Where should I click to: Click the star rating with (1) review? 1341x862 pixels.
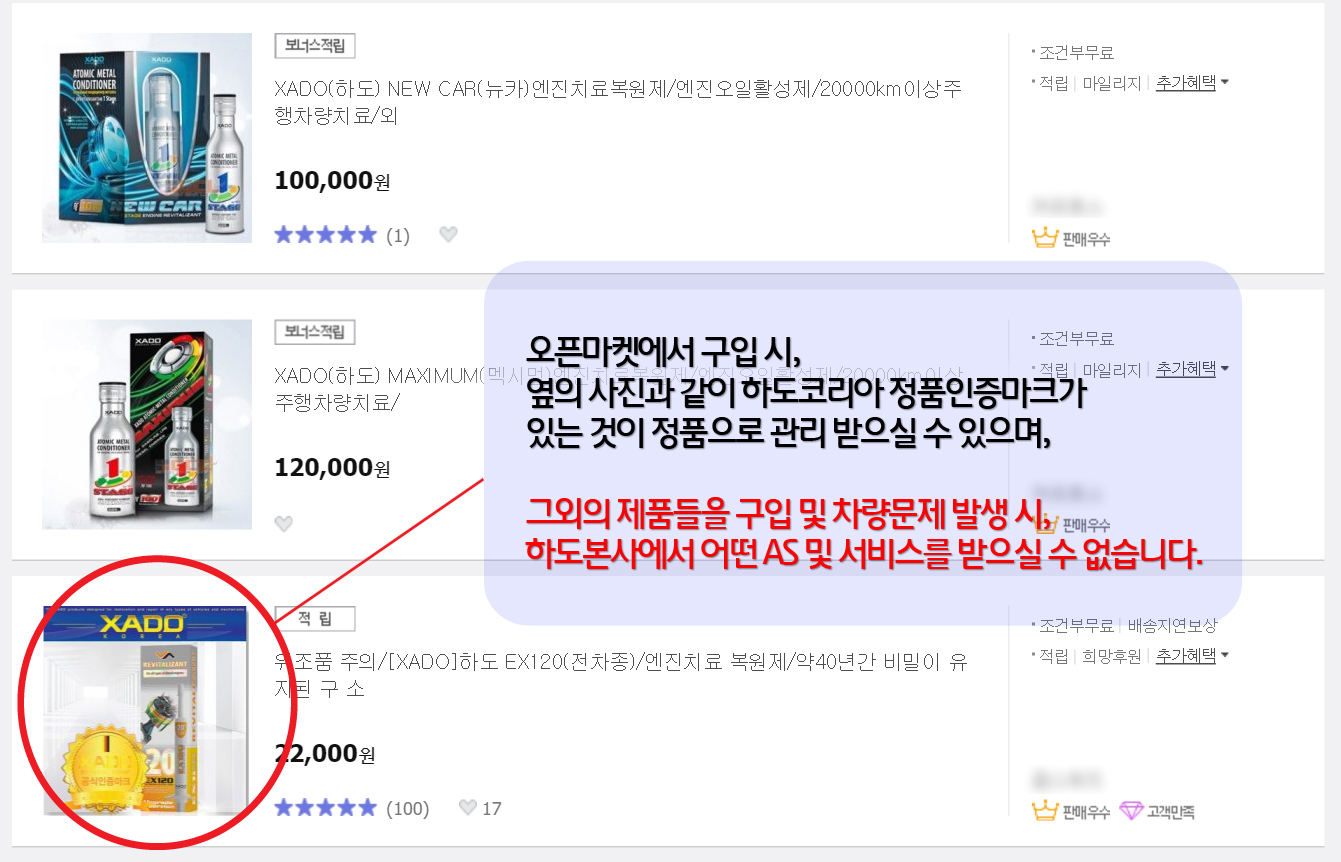click(x=325, y=235)
